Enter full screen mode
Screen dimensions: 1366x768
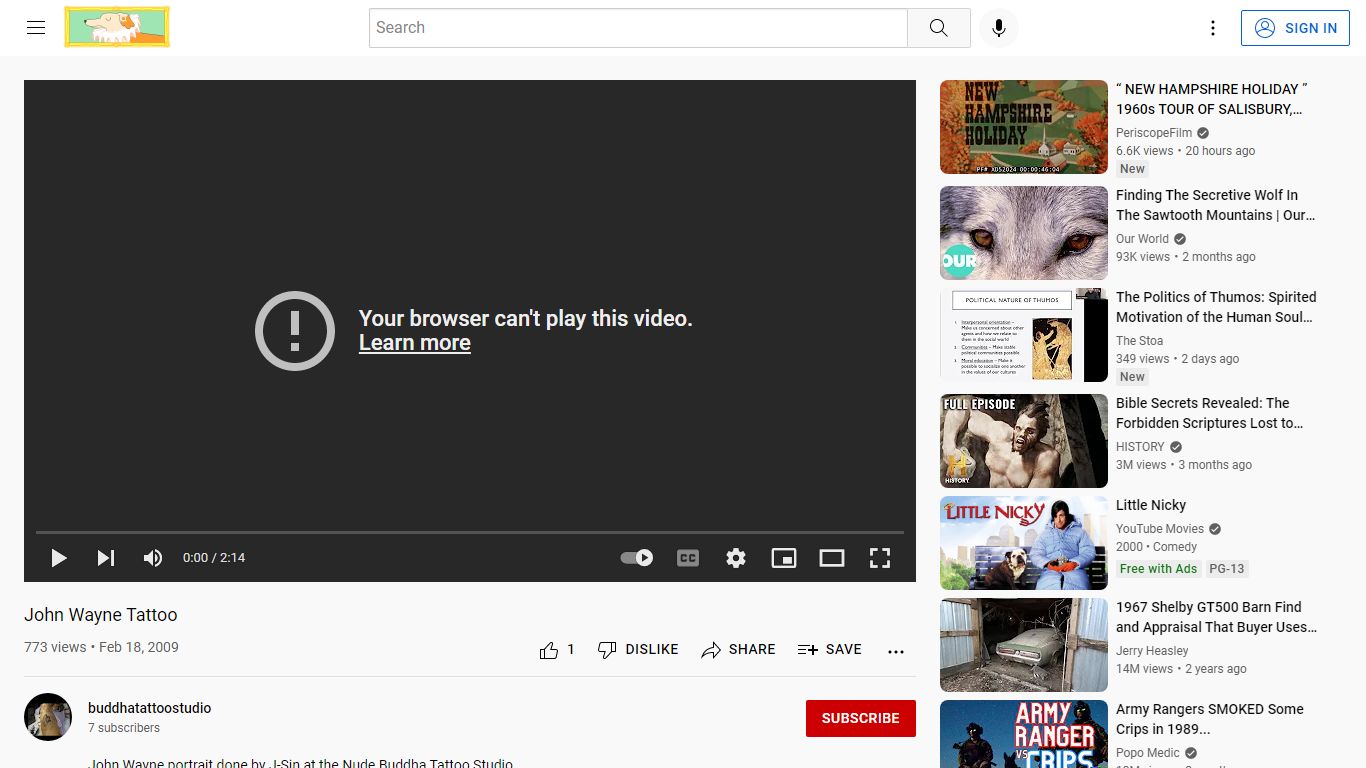pyautogui.click(x=880, y=558)
